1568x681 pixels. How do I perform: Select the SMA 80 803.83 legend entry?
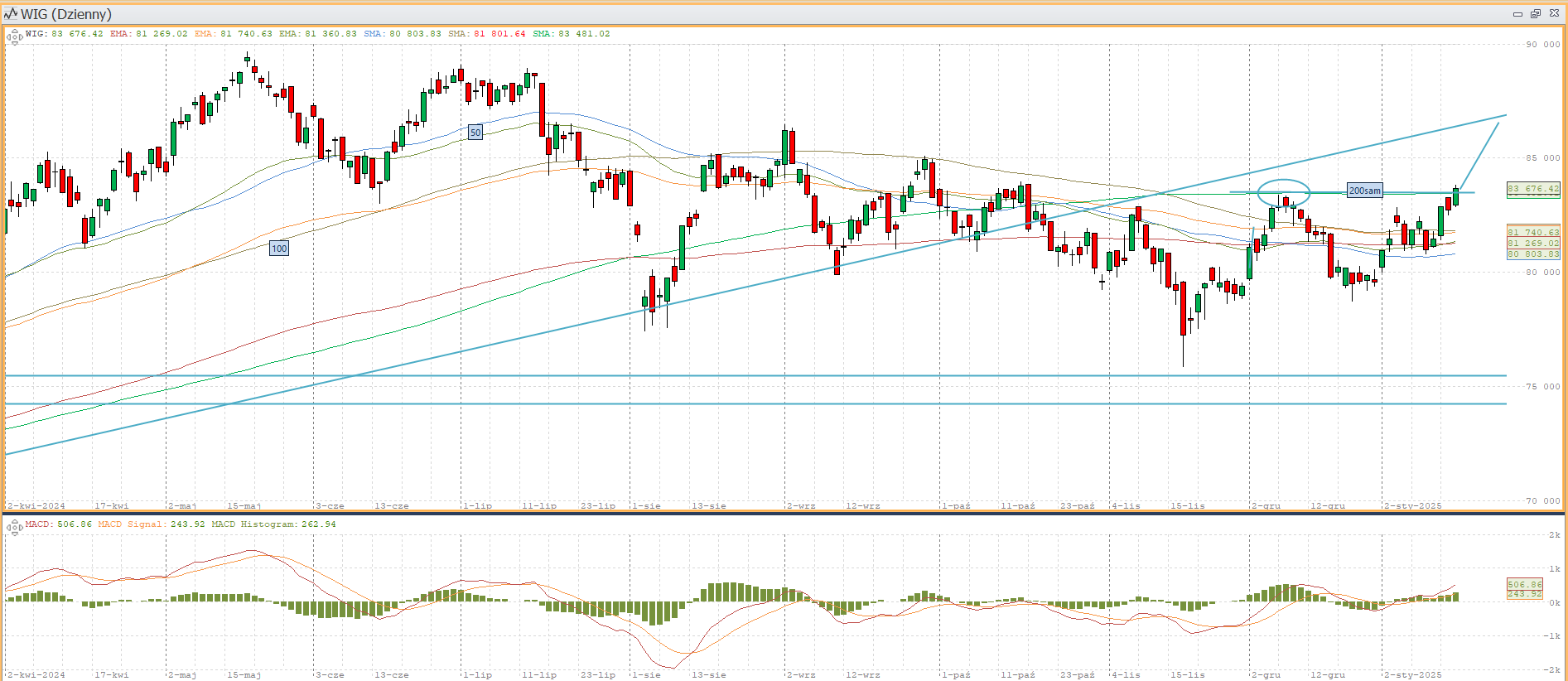403,34
